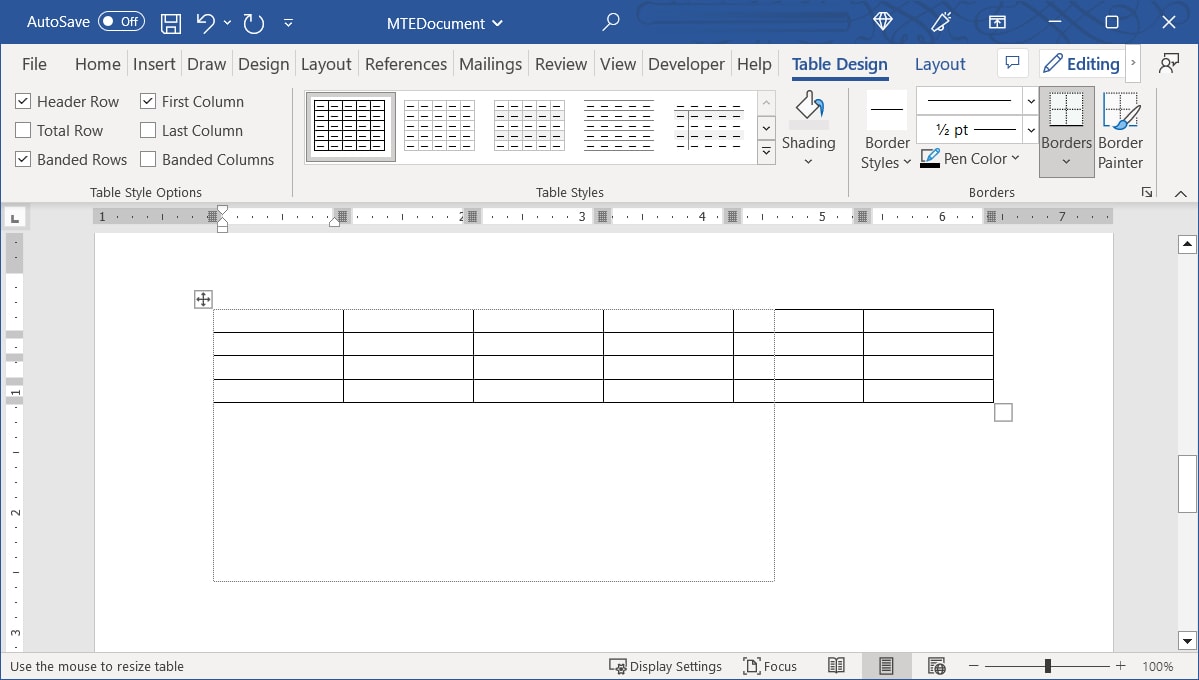Viewport: 1199px width, 680px height.
Task: Click the Save icon
Action: 170,22
